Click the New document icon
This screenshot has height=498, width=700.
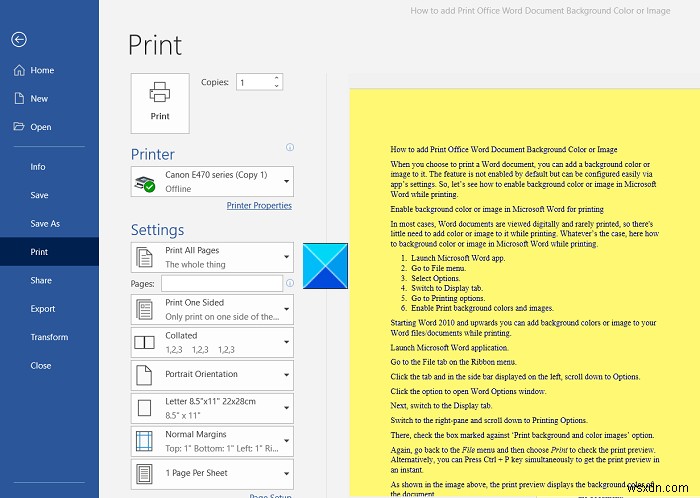19,98
